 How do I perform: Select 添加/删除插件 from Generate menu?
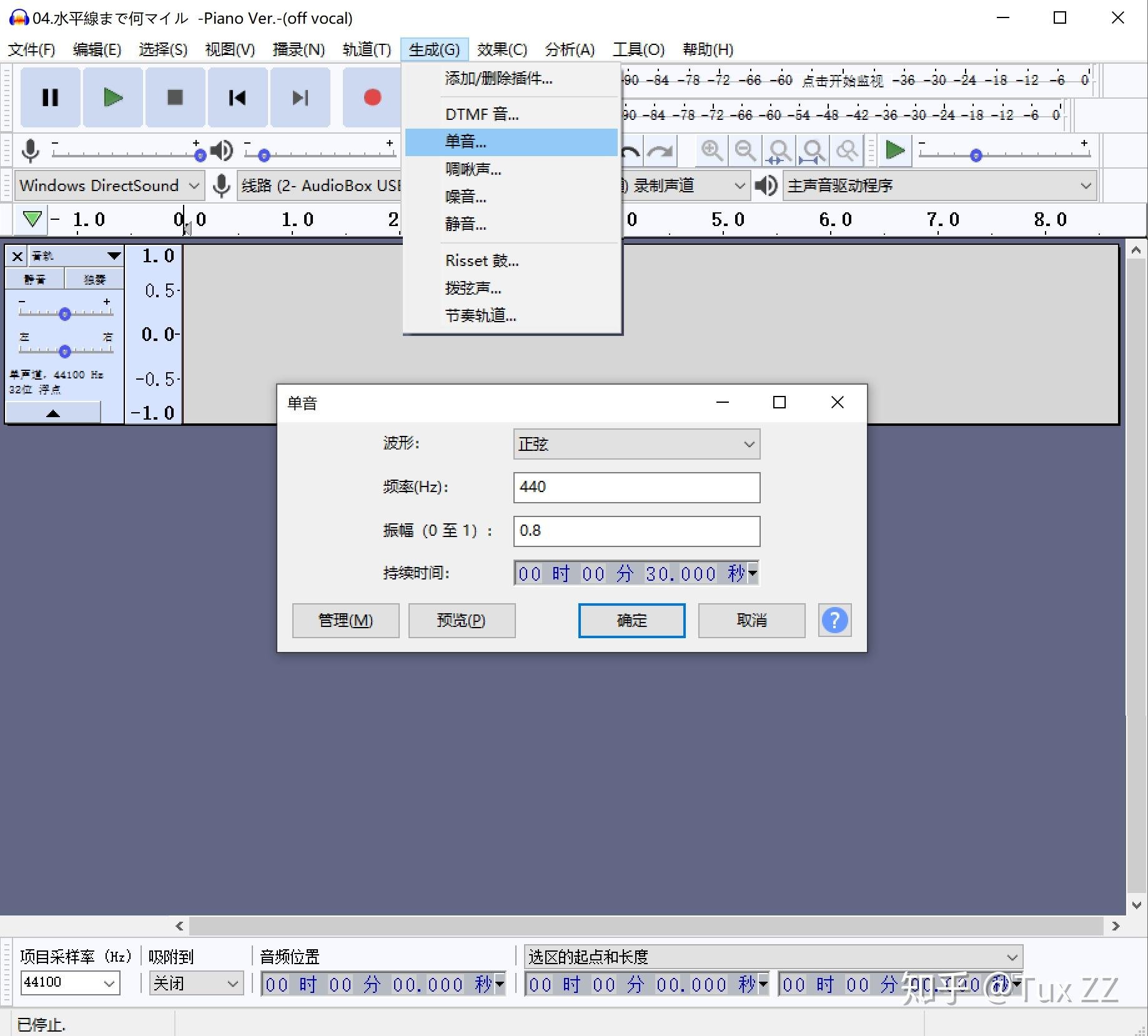tap(512, 78)
